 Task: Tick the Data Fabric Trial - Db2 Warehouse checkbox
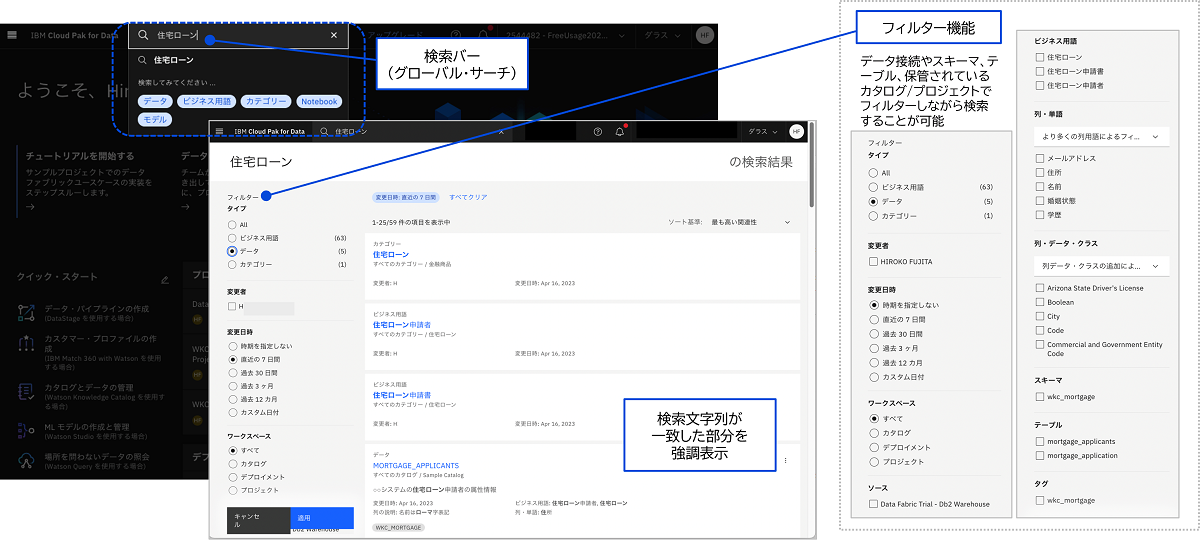tap(874, 504)
